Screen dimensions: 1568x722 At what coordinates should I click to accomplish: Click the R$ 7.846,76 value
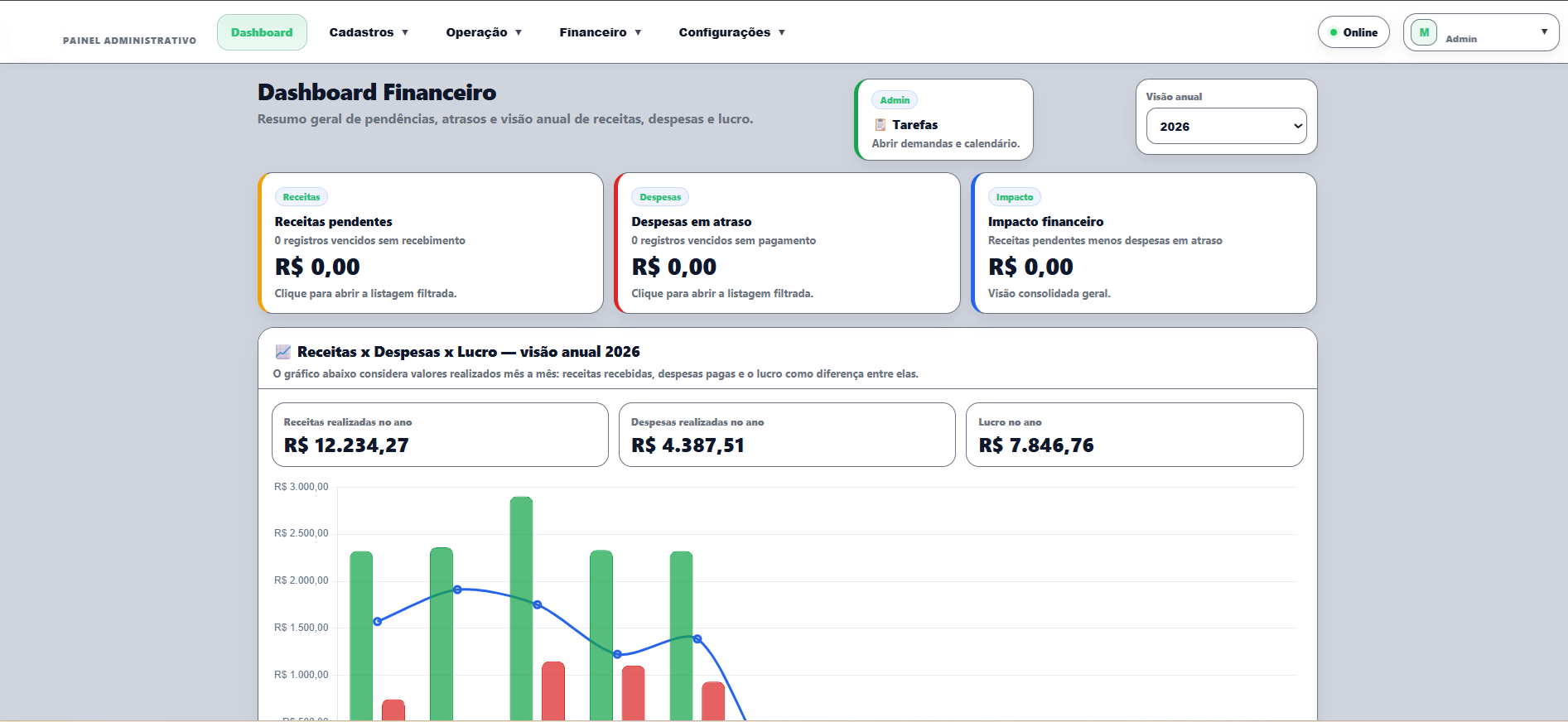pyautogui.click(x=1036, y=445)
